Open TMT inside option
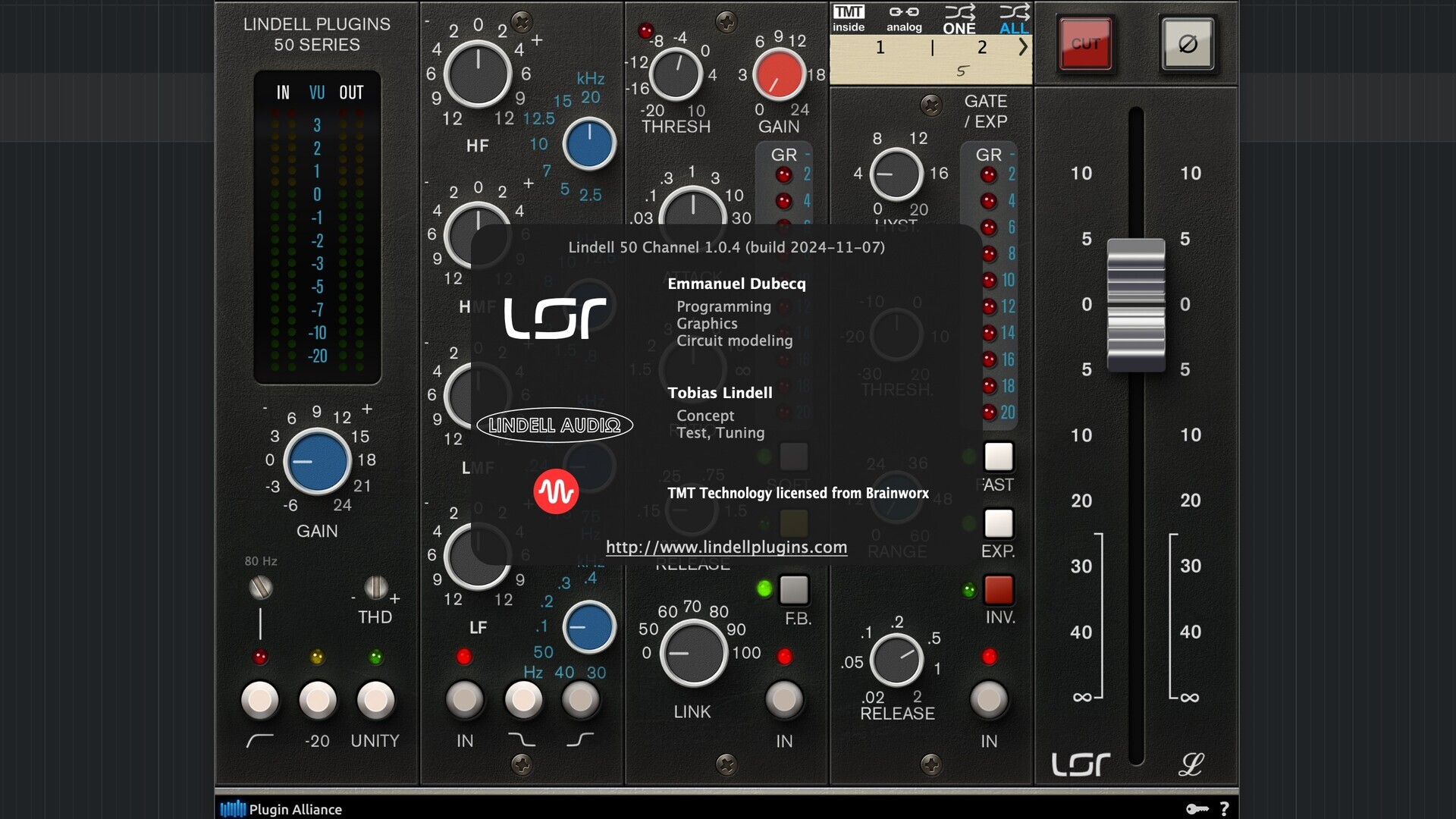The width and height of the screenshot is (1456, 819). 849,18
